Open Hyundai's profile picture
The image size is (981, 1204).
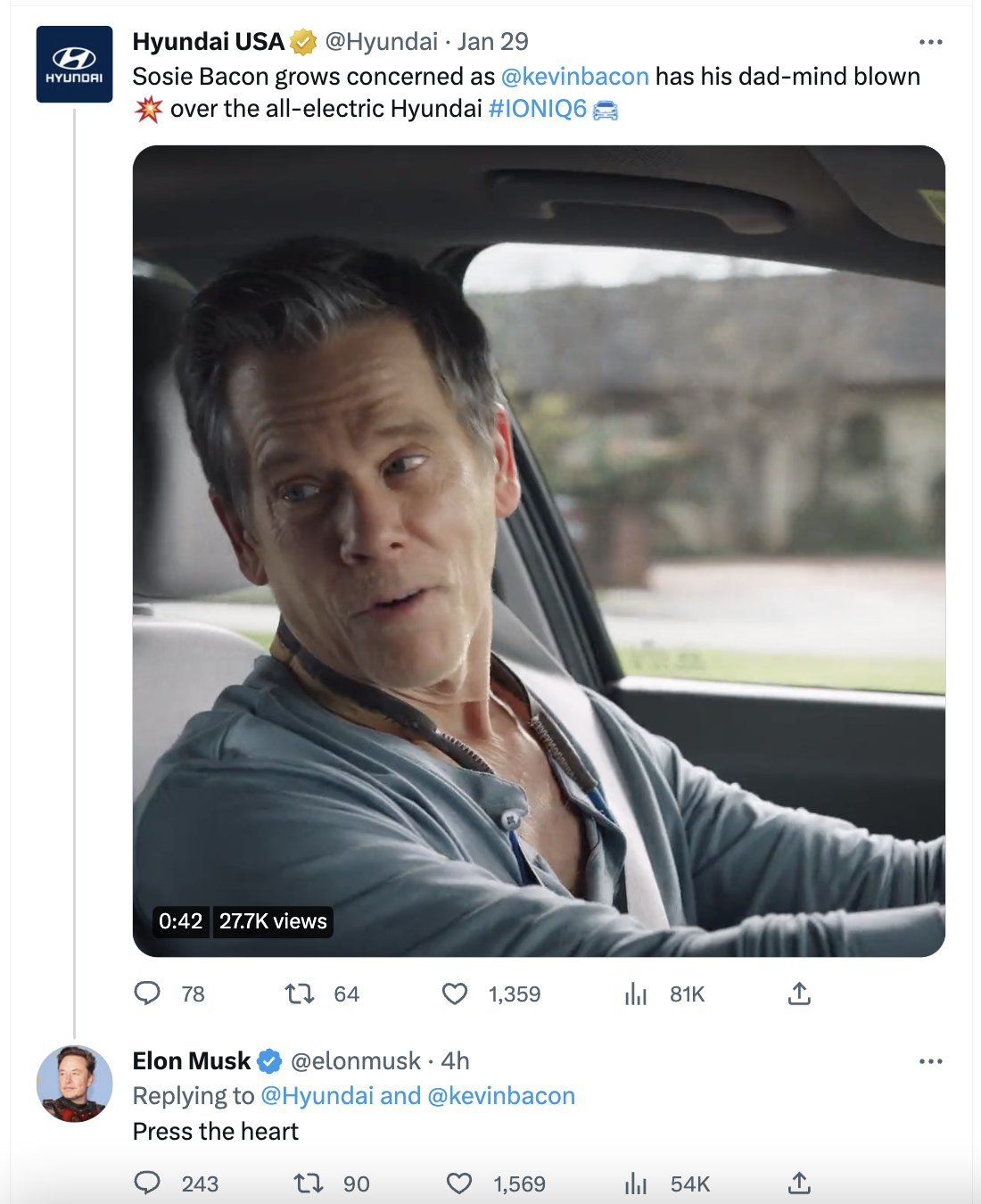tap(75, 65)
